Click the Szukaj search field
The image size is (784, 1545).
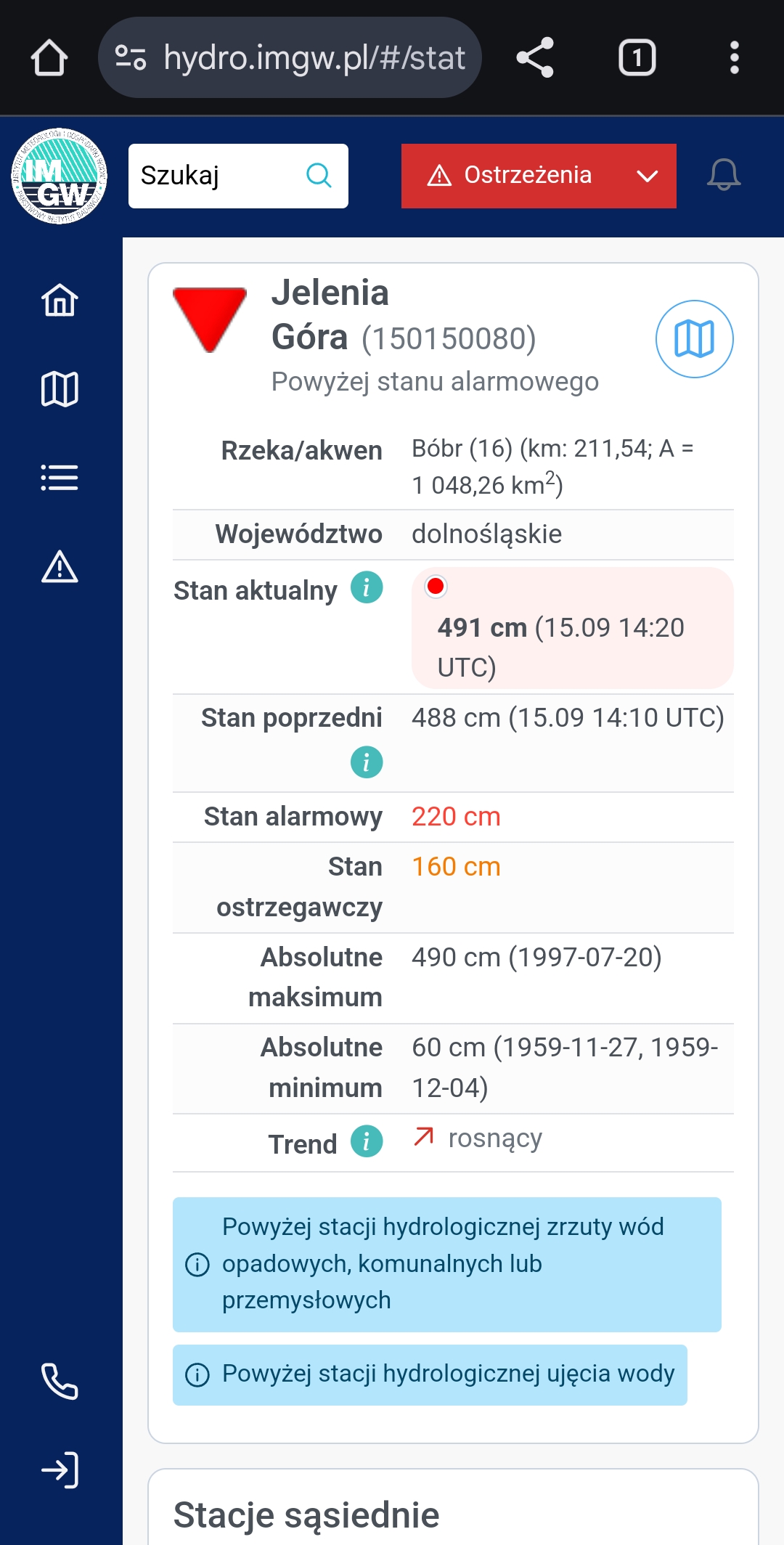point(218,176)
